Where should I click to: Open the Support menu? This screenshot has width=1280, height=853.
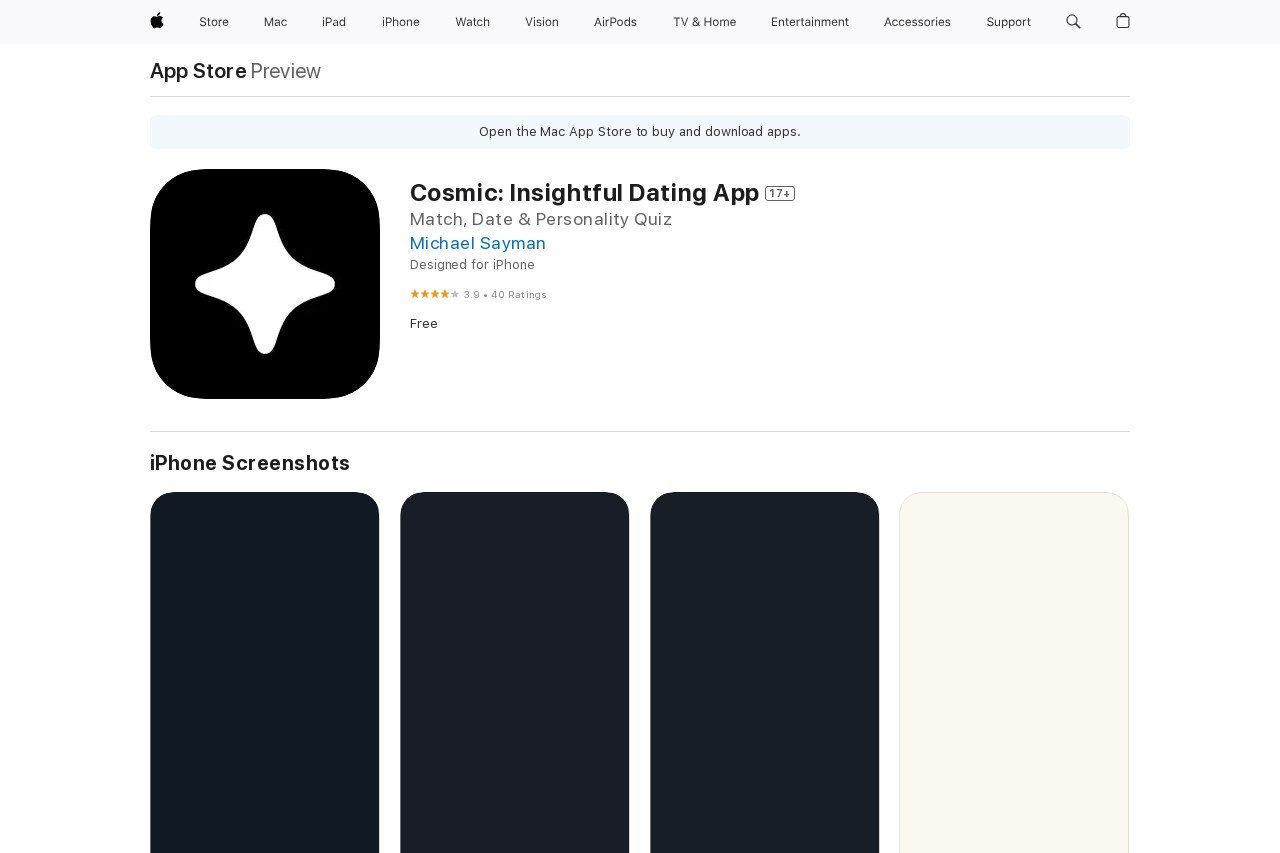[x=1008, y=22]
